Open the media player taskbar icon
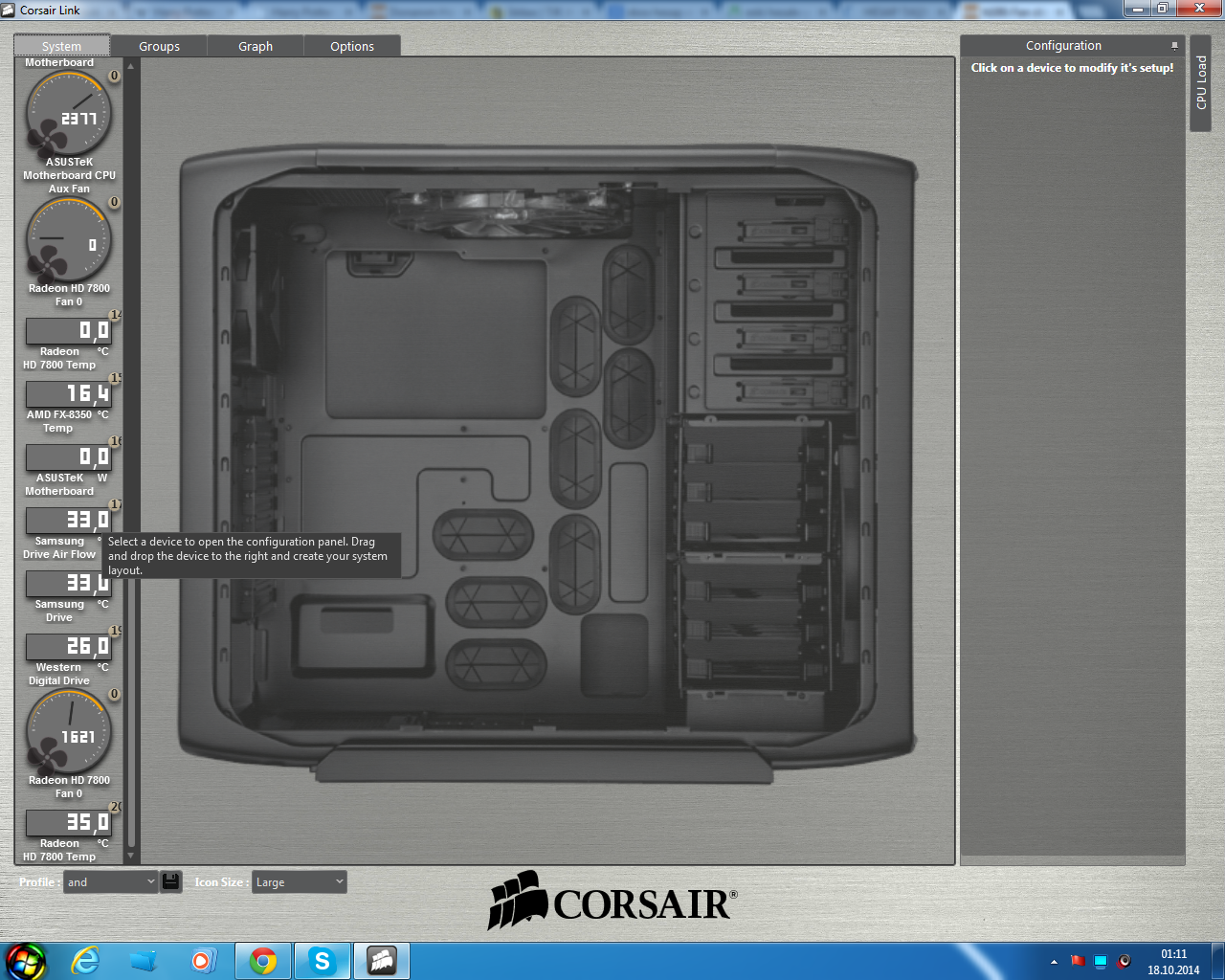This screenshot has height=980, width=1225. (203, 961)
